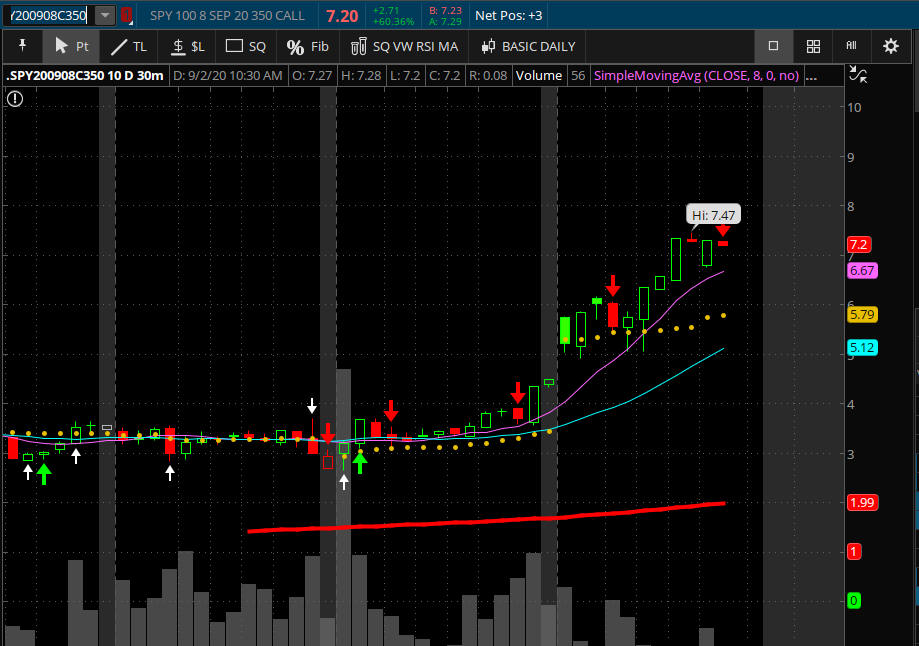
Task: Pick the SQ rectangle drawing tool
Action: click(246, 46)
